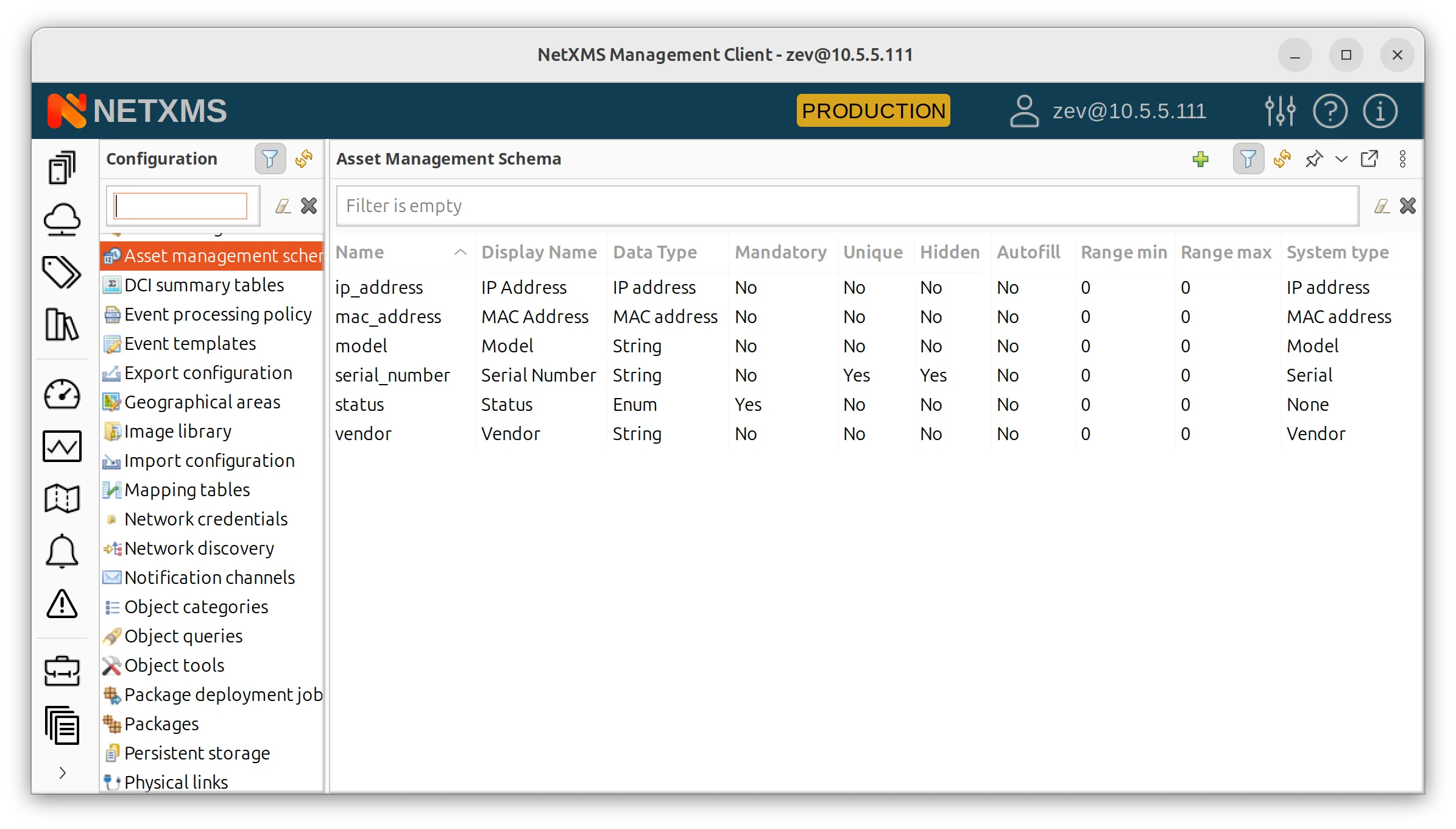
Task: Open the Maps panel icon in sidebar
Action: [62, 499]
